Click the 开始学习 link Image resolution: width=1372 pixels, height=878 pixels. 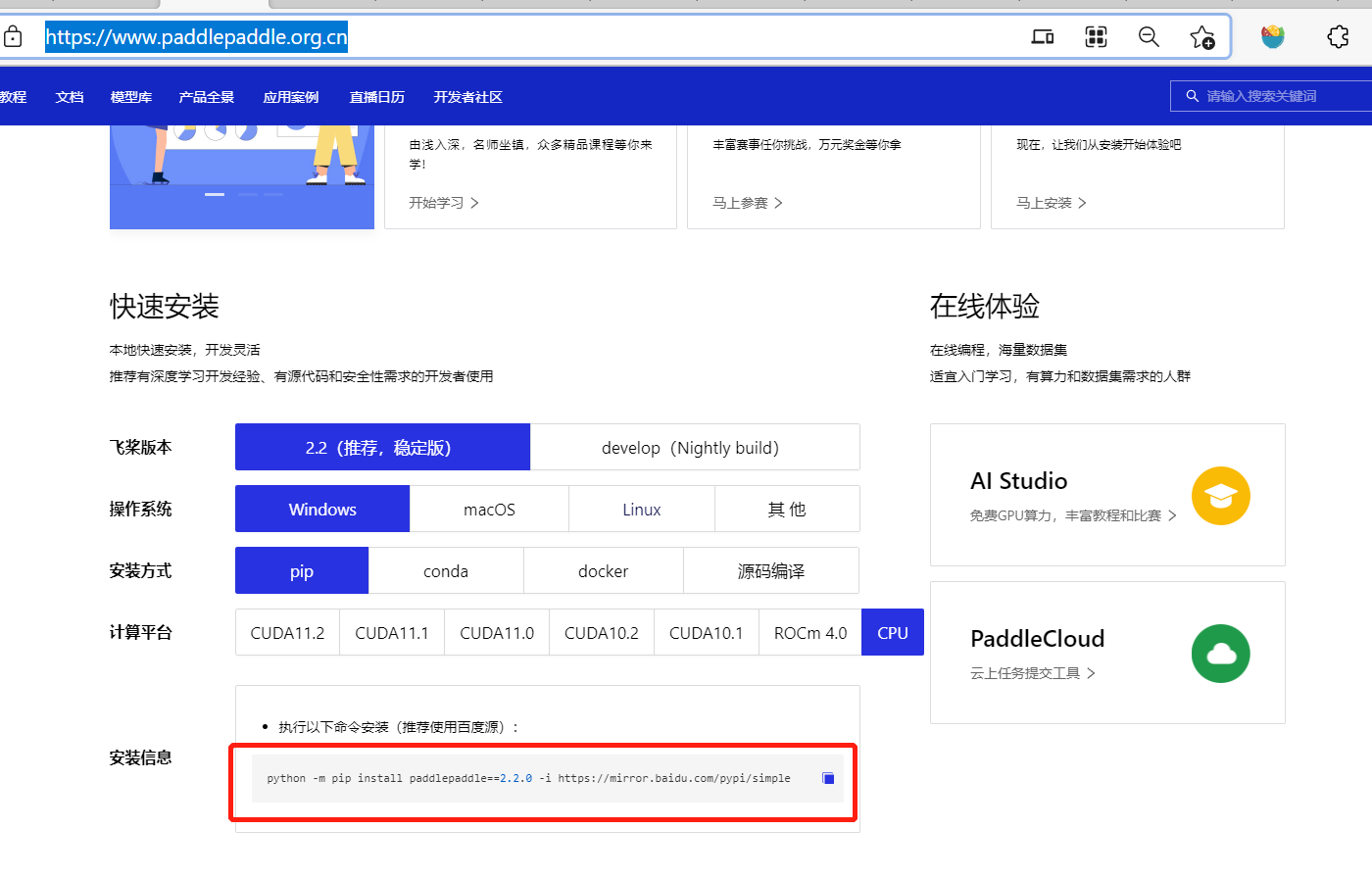tap(444, 203)
